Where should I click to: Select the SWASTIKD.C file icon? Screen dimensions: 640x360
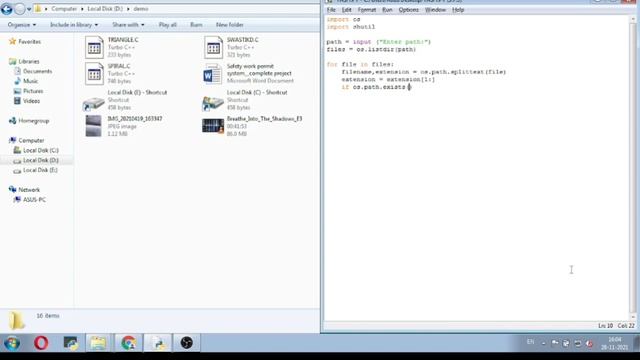[x=213, y=47]
